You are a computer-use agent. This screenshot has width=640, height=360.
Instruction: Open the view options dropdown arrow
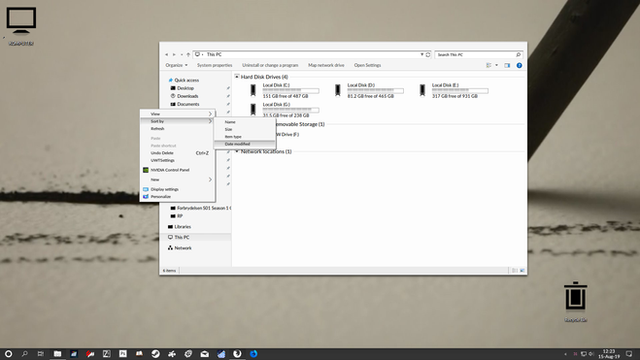coord(497,65)
